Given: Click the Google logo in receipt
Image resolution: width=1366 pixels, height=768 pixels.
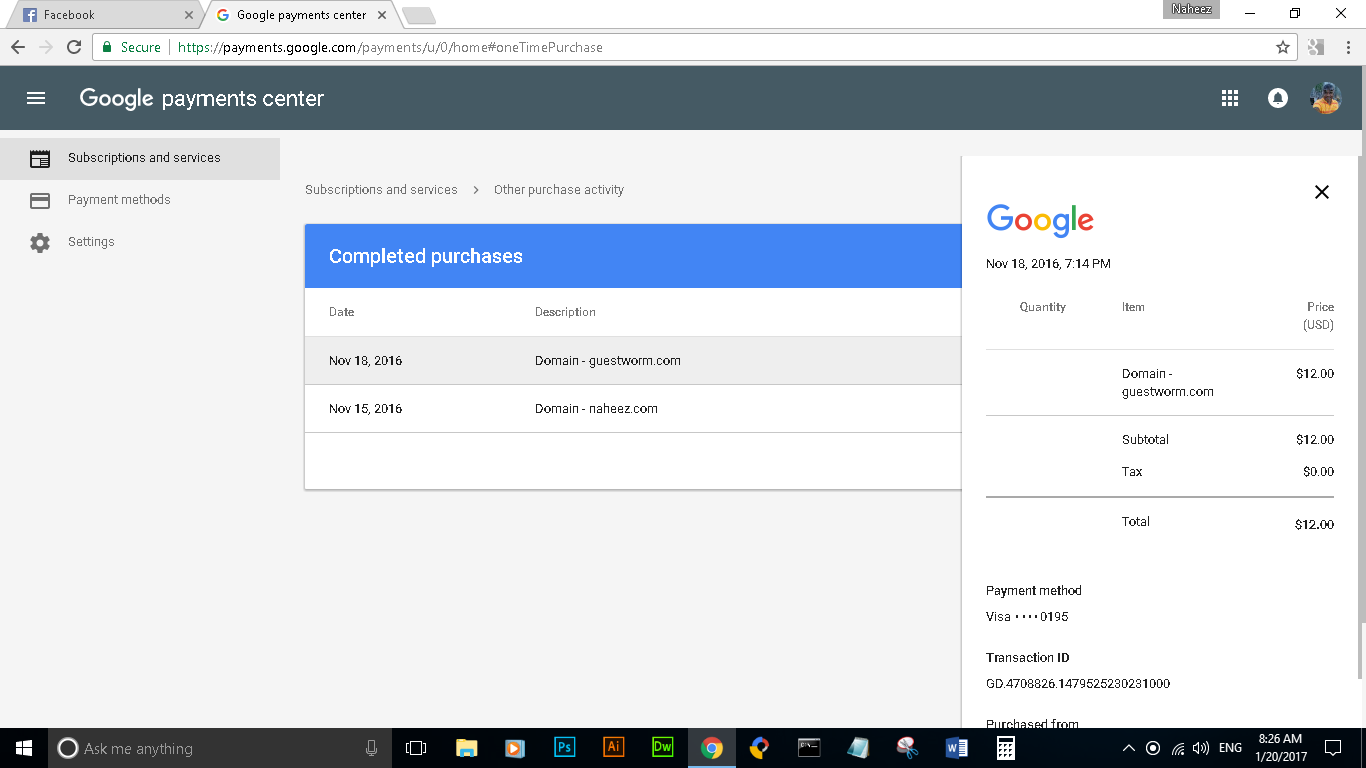Looking at the screenshot, I should pos(1040,220).
